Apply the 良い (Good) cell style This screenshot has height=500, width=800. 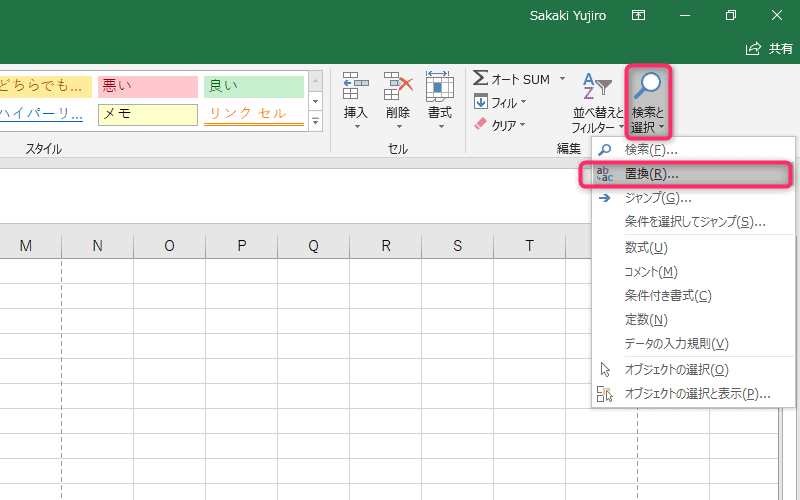coord(254,86)
